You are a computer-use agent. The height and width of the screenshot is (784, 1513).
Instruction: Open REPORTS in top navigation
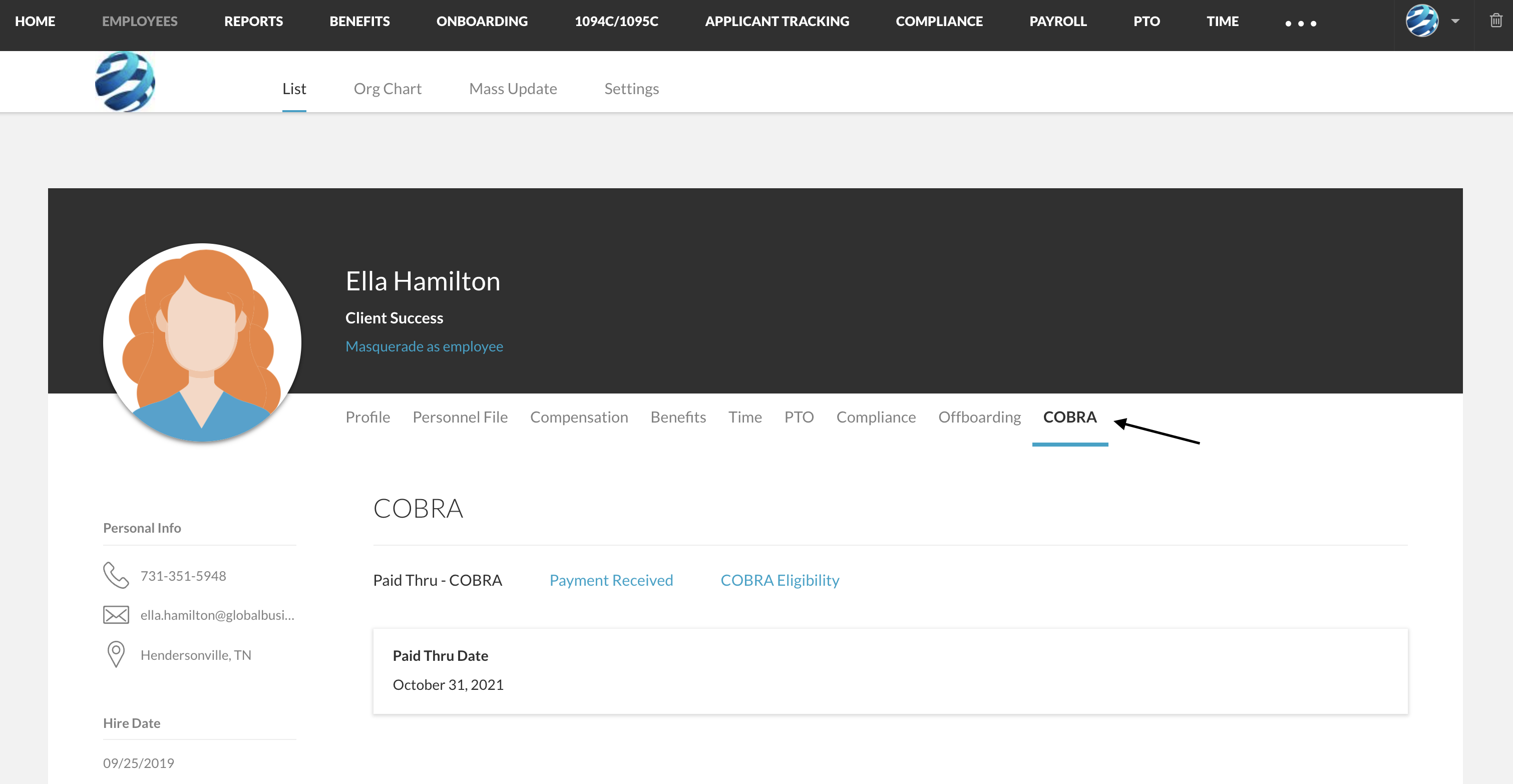254,21
